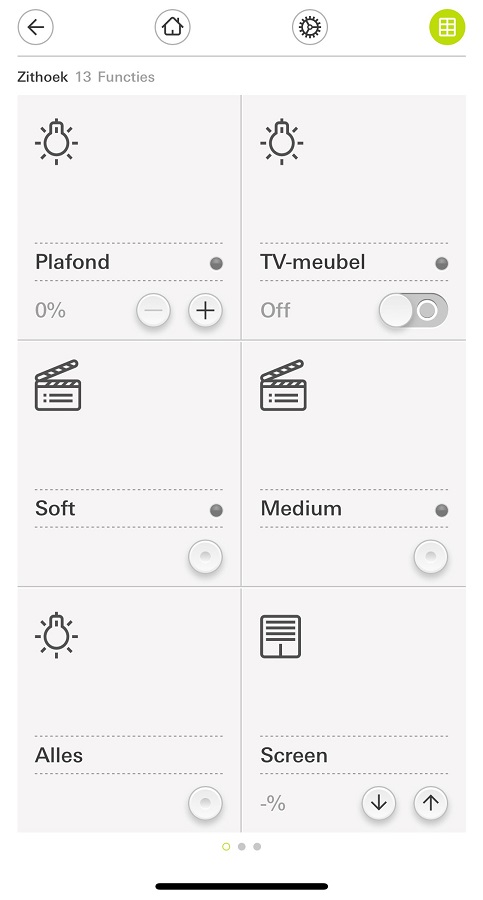Switch to the second page dot
Image resolution: width=483 pixels, height=900 pixels.
[x=241, y=847]
